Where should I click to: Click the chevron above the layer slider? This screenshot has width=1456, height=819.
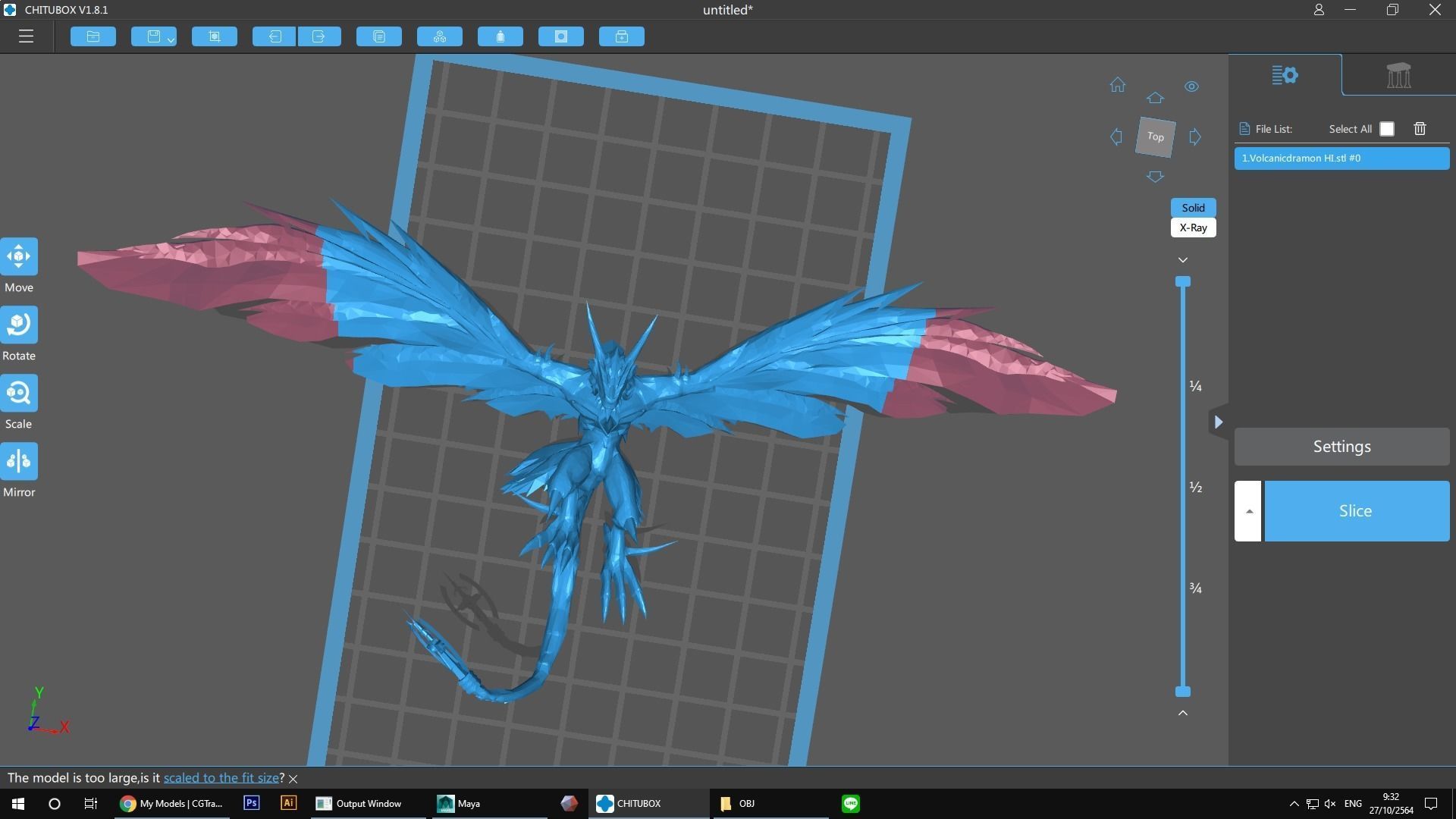click(1183, 260)
